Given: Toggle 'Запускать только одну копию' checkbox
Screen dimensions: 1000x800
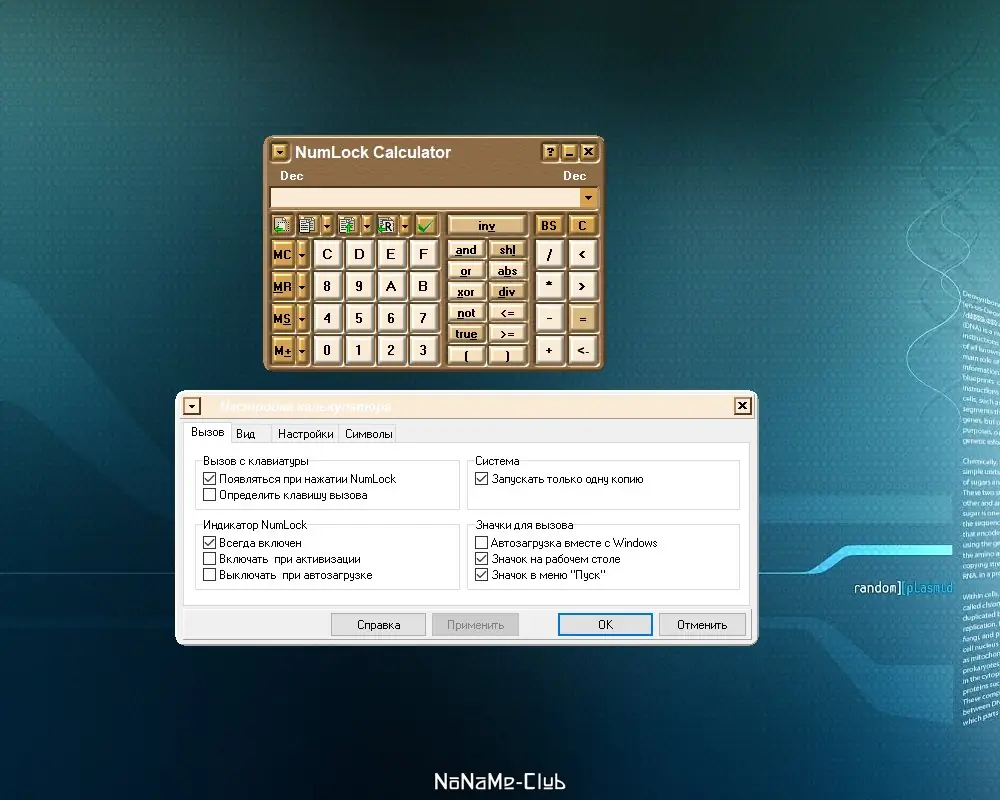Looking at the screenshot, I should pos(482,478).
